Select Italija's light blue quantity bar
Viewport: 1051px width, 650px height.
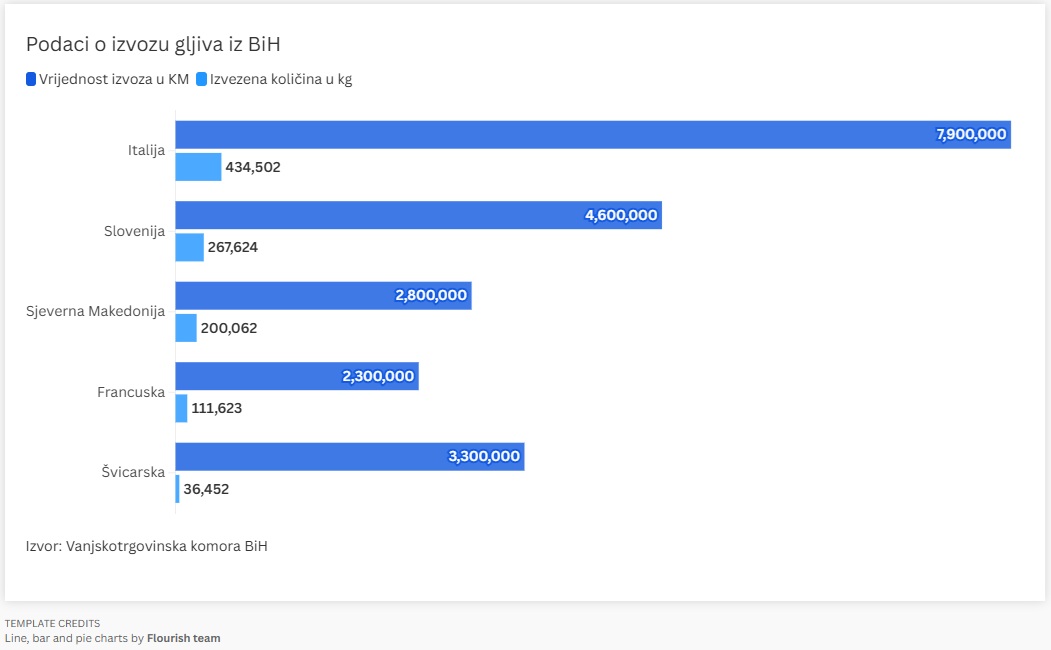pos(198,167)
